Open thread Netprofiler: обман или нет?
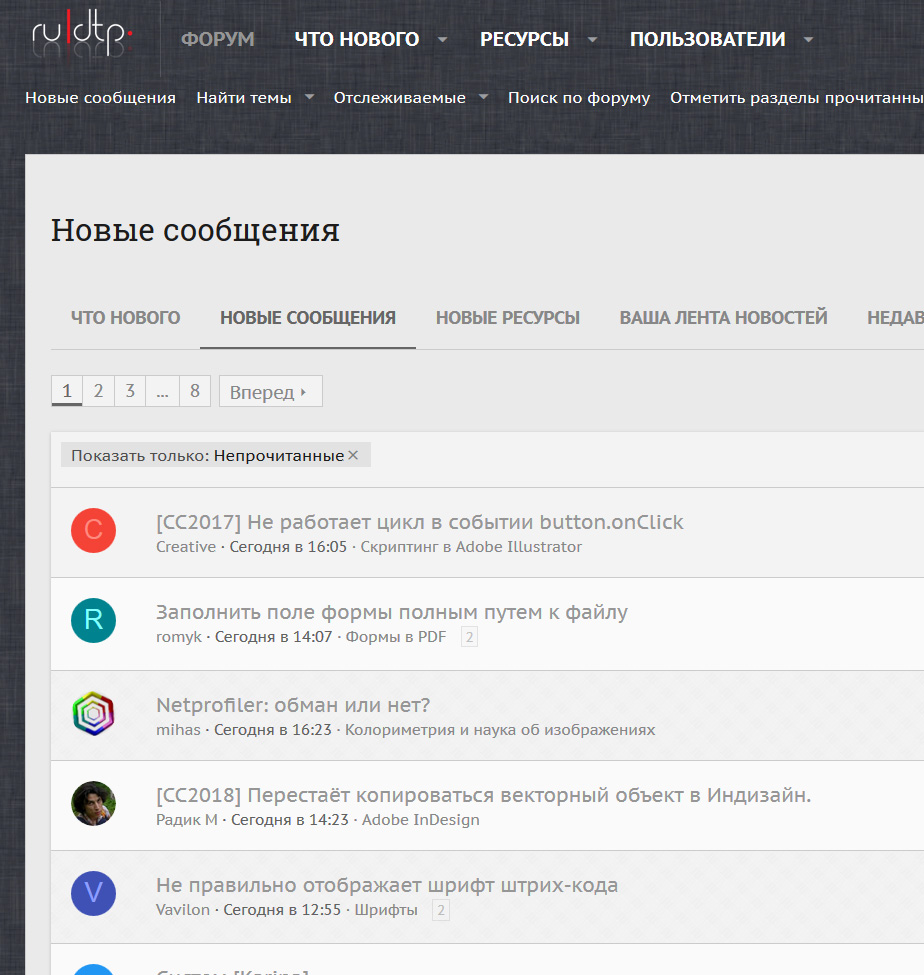 click(x=293, y=705)
